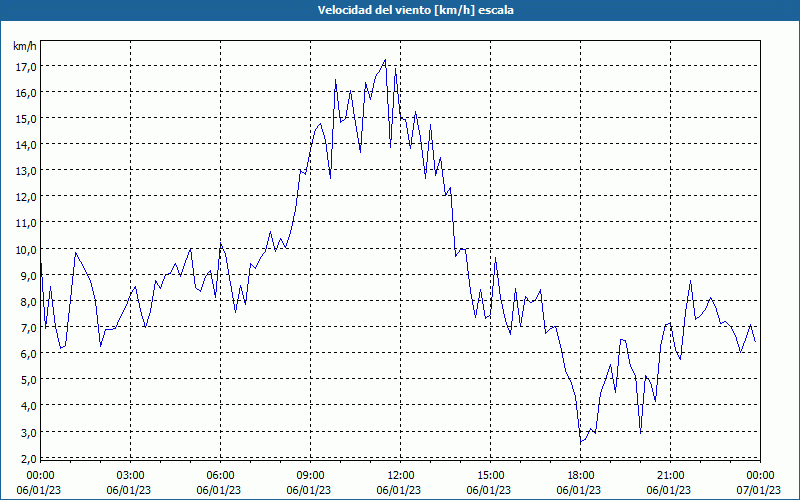Screen dimensions: 800x500
Task: Select the 5,0 y-axis value
Action: point(27,380)
